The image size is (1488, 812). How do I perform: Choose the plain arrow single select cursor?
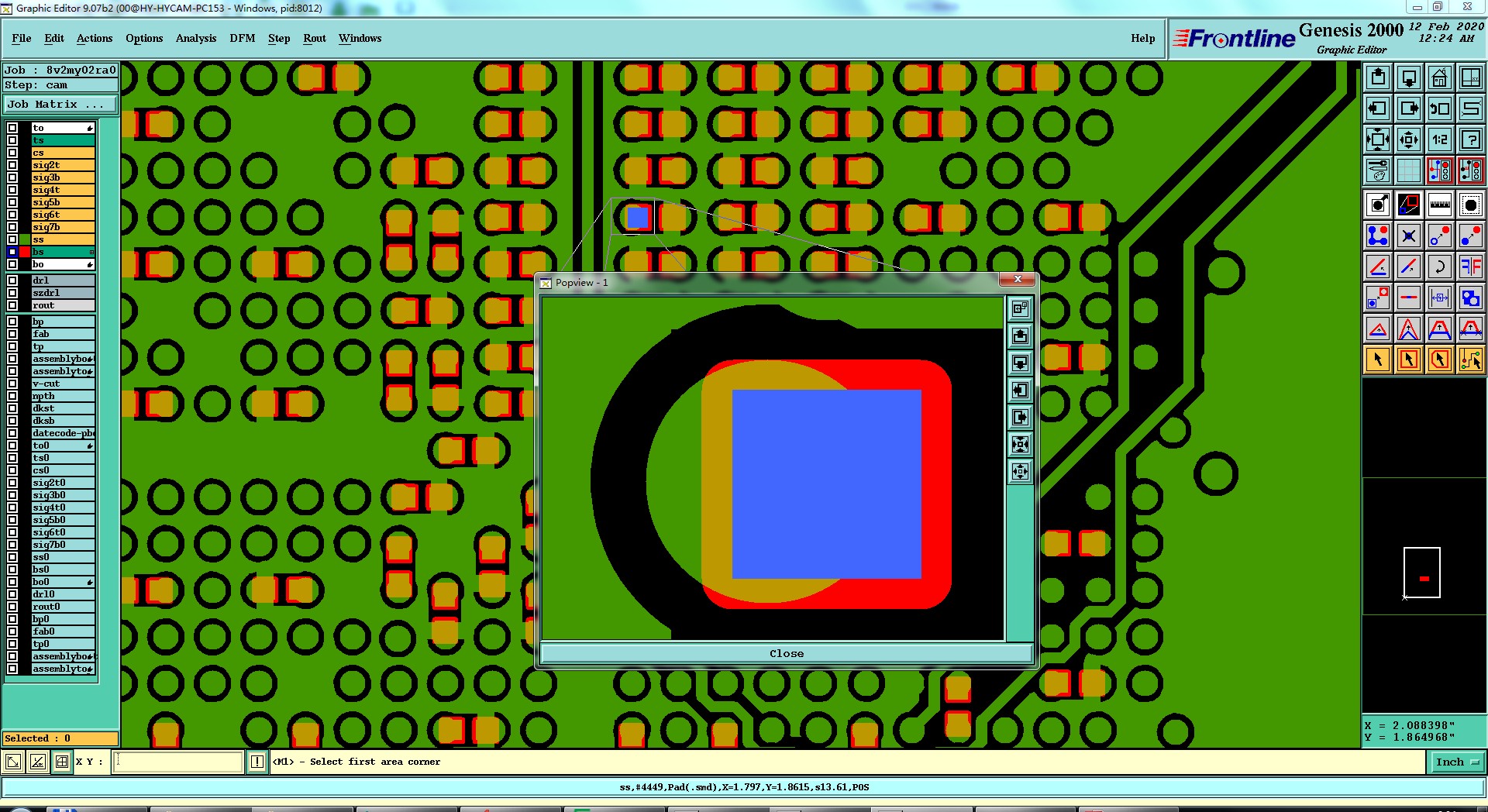(x=1378, y=360)
